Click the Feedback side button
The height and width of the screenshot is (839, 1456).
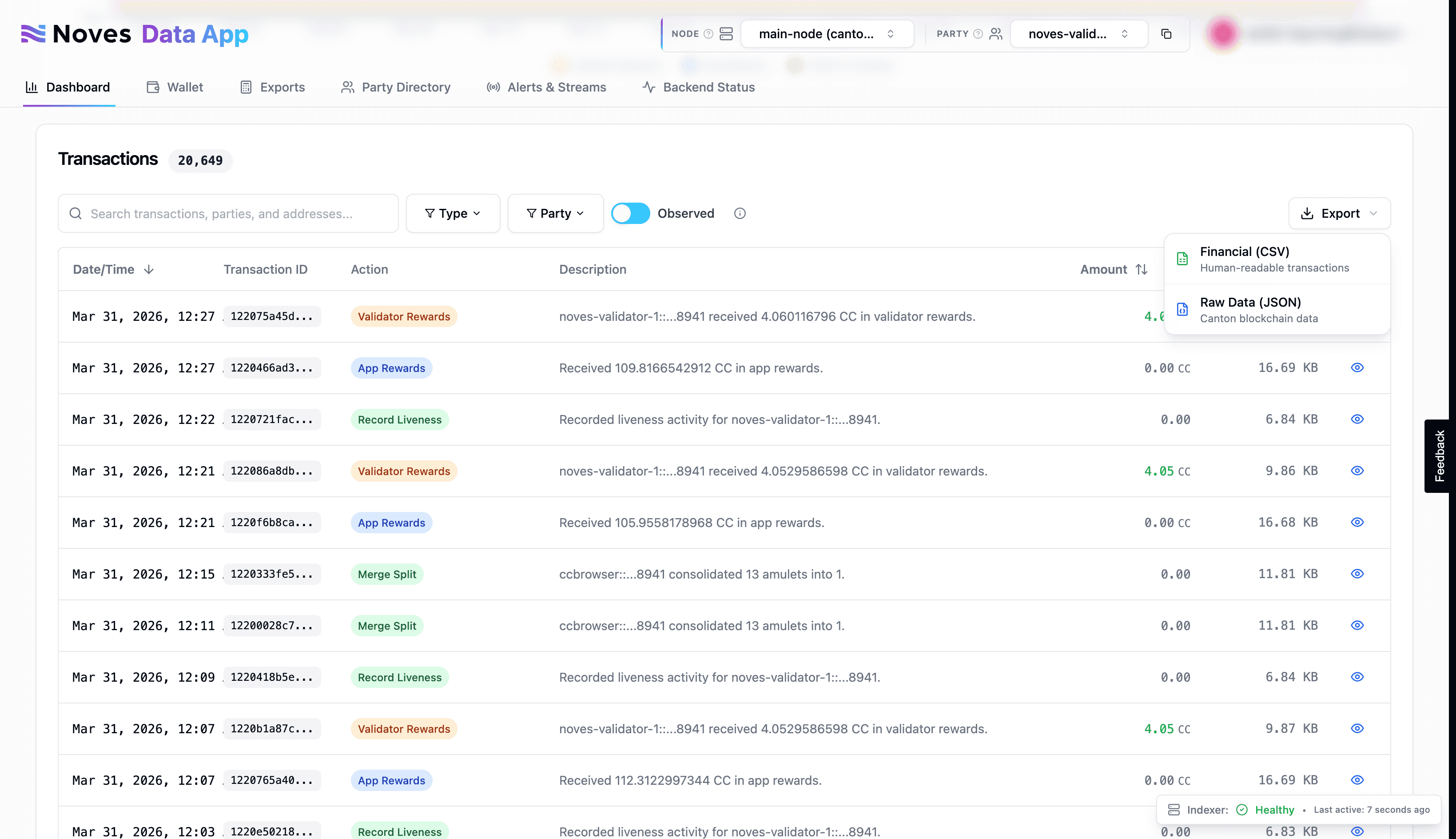pos(1439,456)
